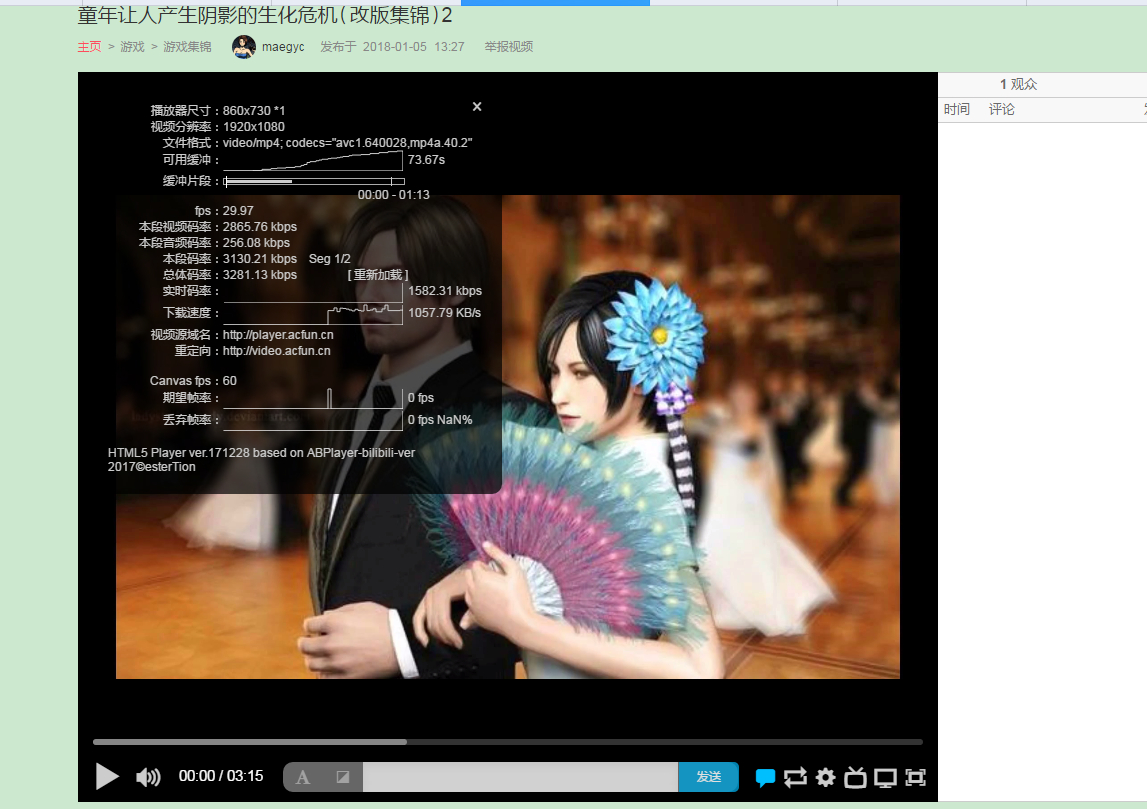Switch to TV mini mode icon
Screen dimensions: 1147x809
(x=855, y=777)
